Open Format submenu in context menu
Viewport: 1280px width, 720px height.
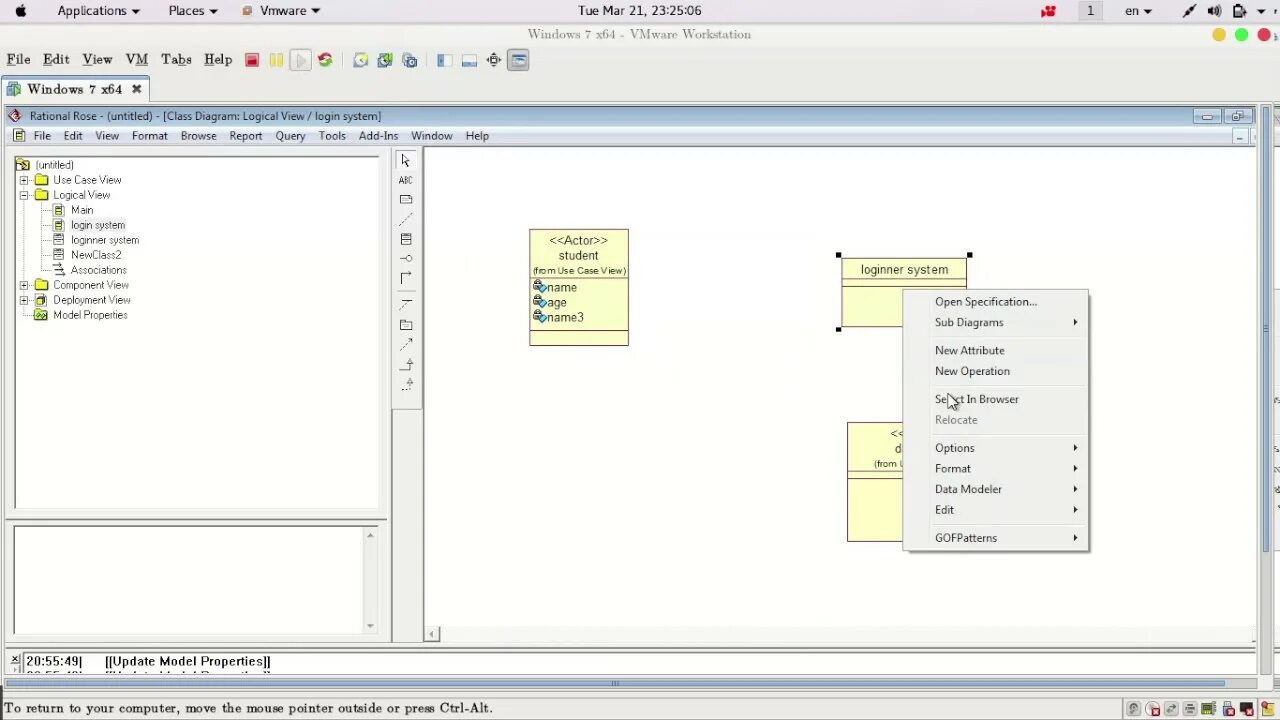coord(996,469)
